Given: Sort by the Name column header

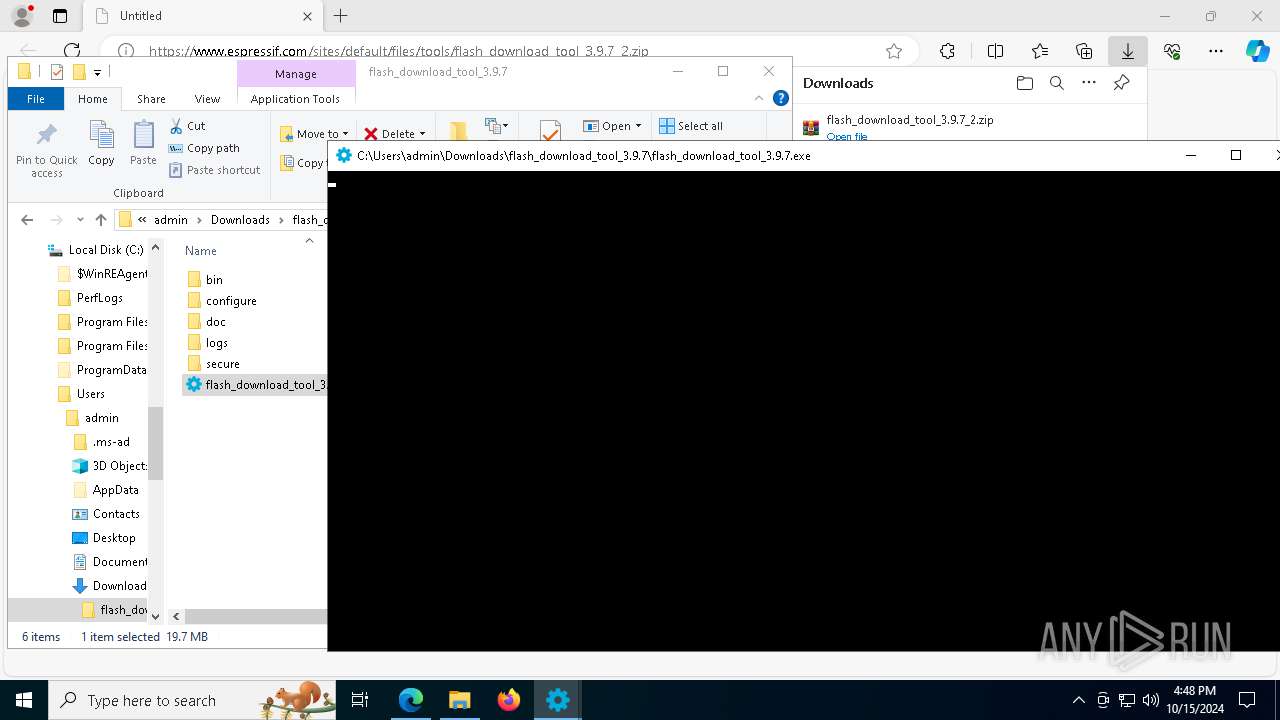Looking at the screenshot, I should click(x=201, y=251).
